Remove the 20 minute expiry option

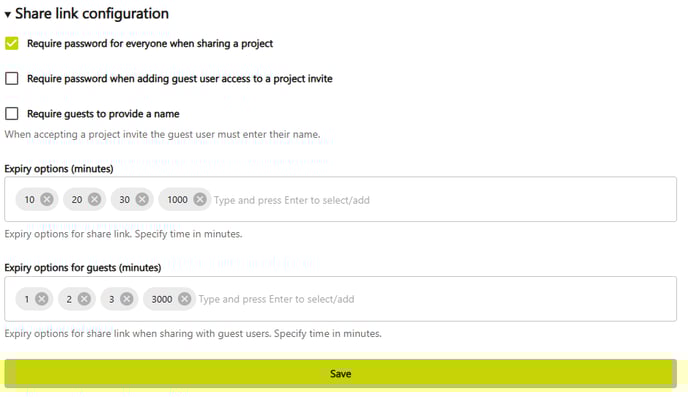tap(94, 200)
